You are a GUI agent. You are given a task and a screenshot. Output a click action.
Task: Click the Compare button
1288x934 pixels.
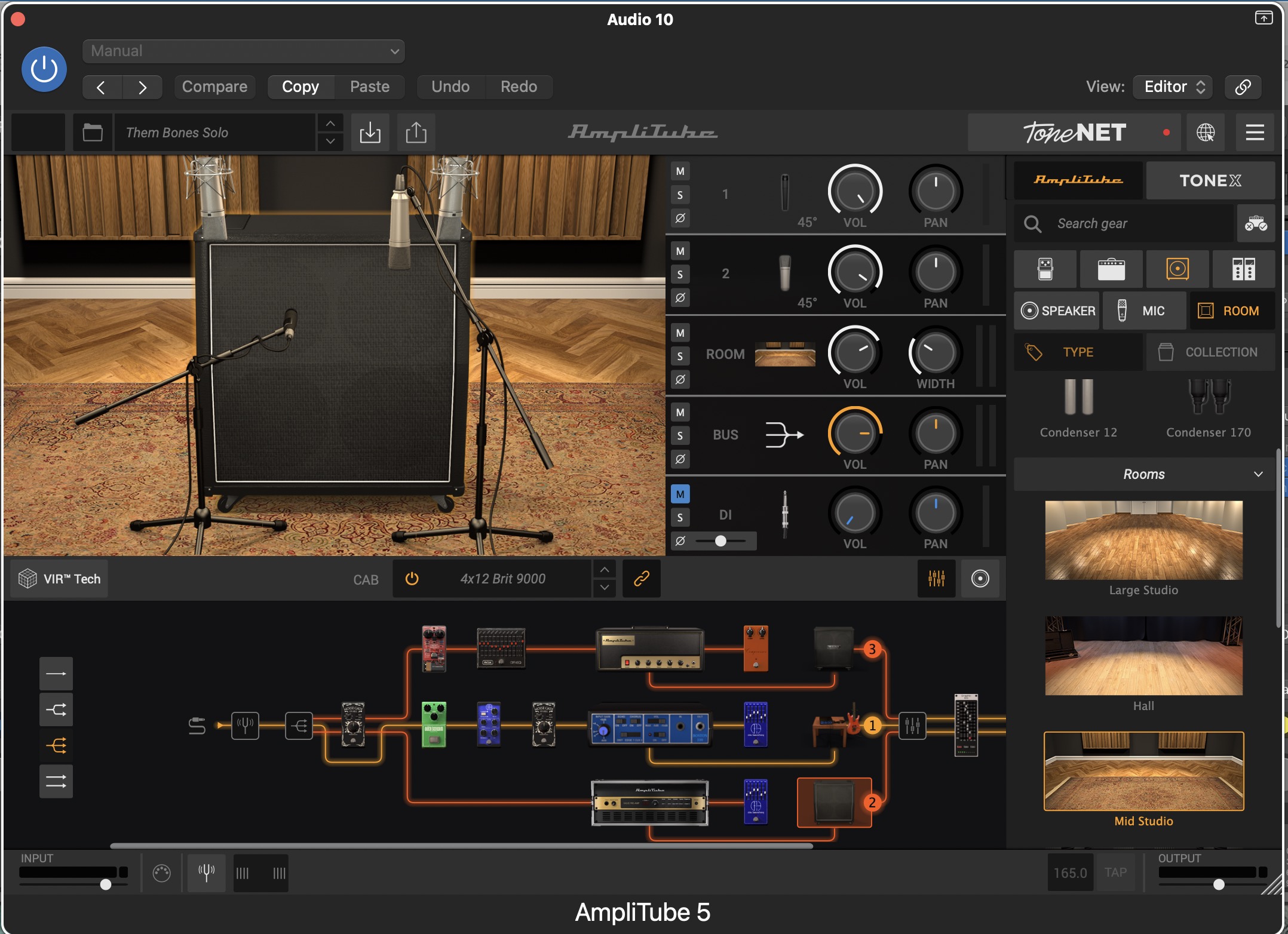pos(214,87)
